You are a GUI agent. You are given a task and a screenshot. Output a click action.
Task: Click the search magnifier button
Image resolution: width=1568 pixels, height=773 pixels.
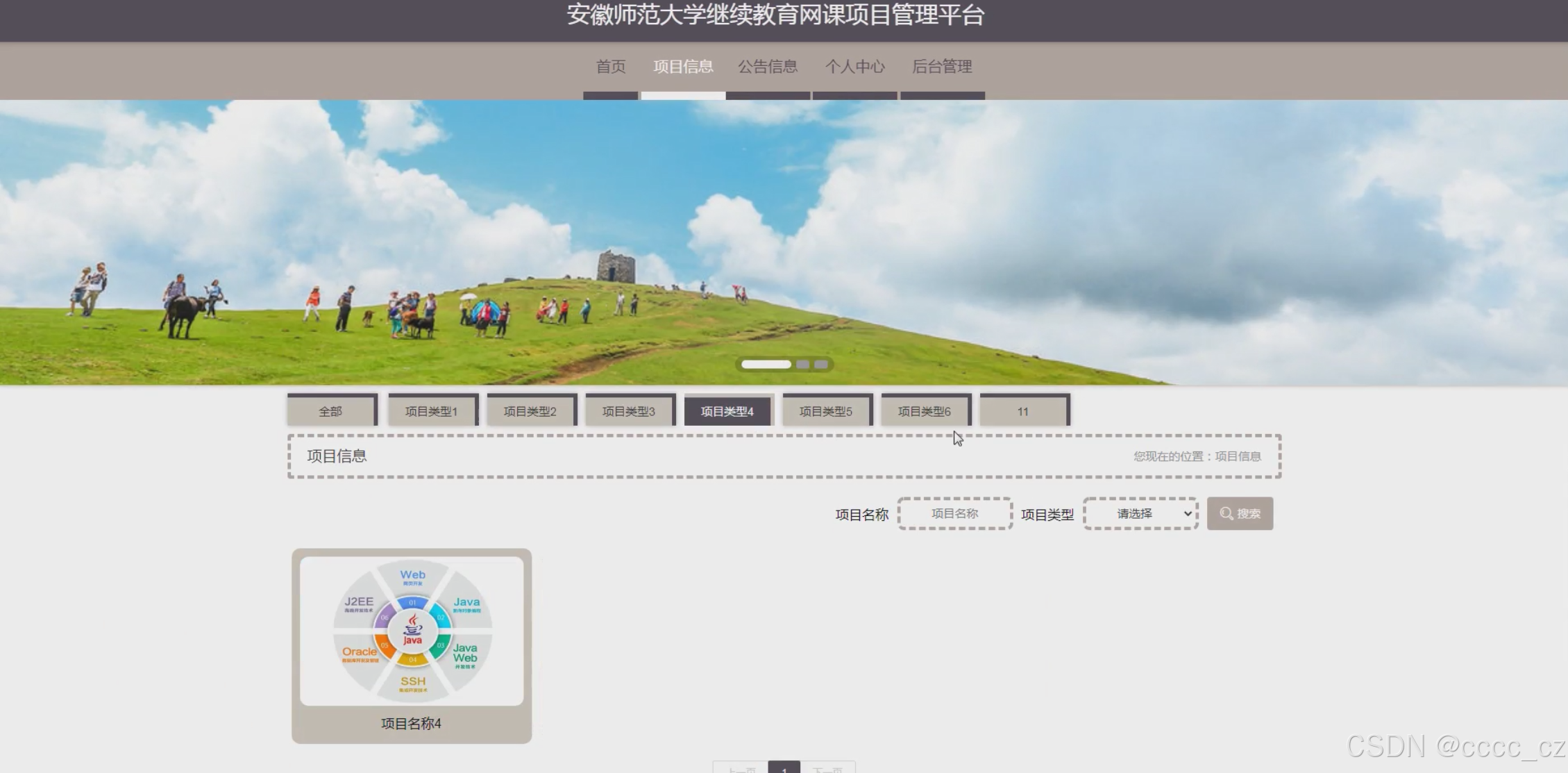pyautogui.click(x=1240, y=514)
